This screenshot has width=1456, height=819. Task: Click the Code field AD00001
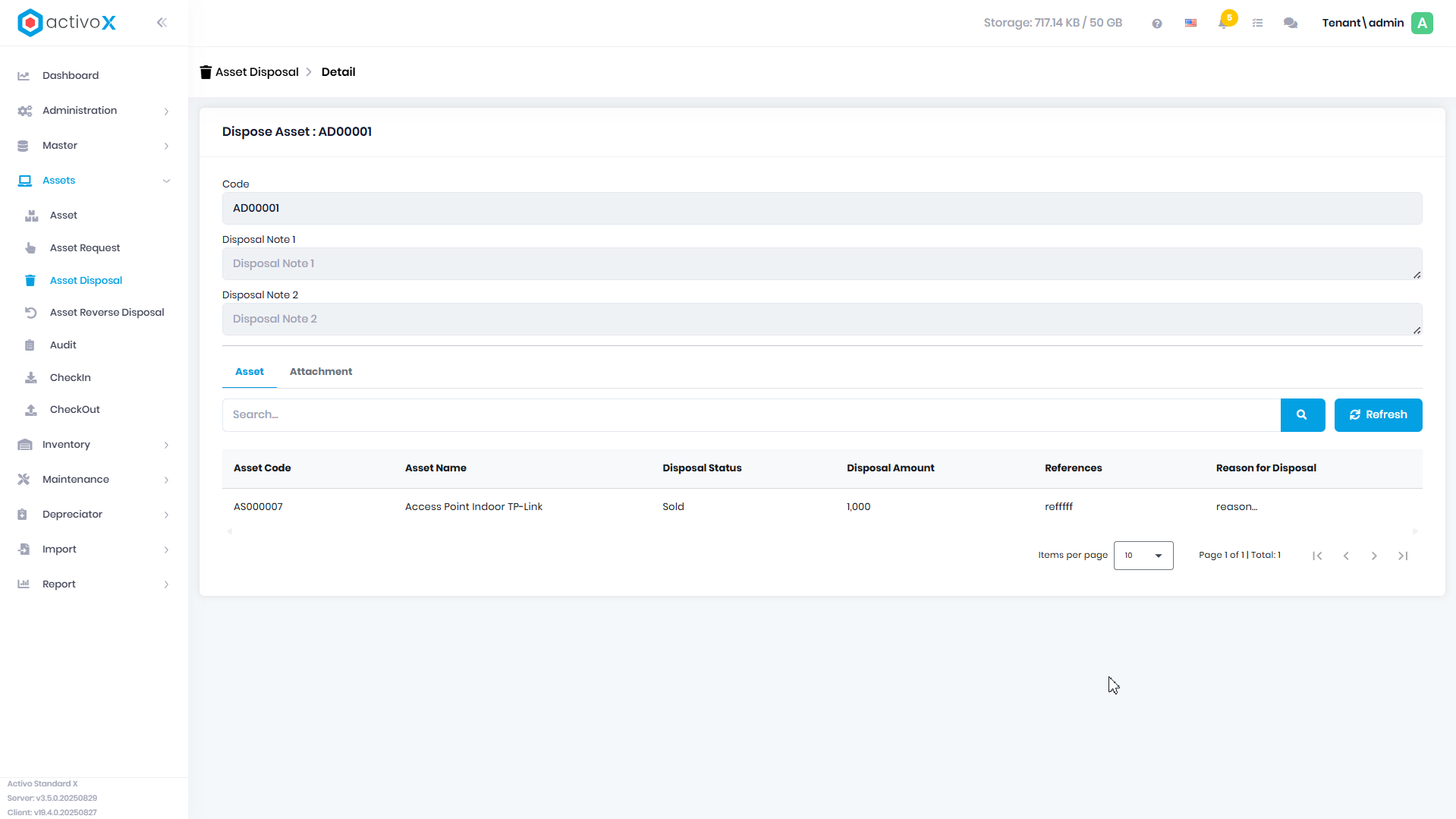click(822, 208)
